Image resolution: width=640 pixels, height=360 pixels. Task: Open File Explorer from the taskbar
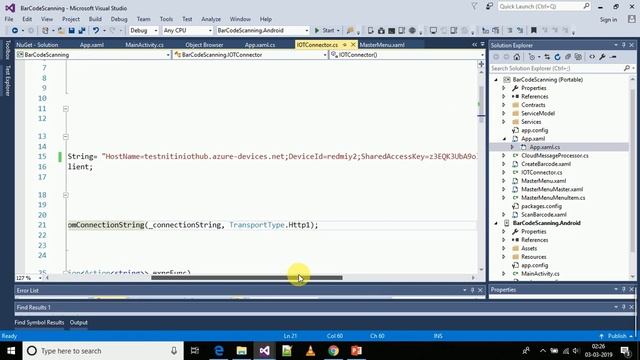242,351
